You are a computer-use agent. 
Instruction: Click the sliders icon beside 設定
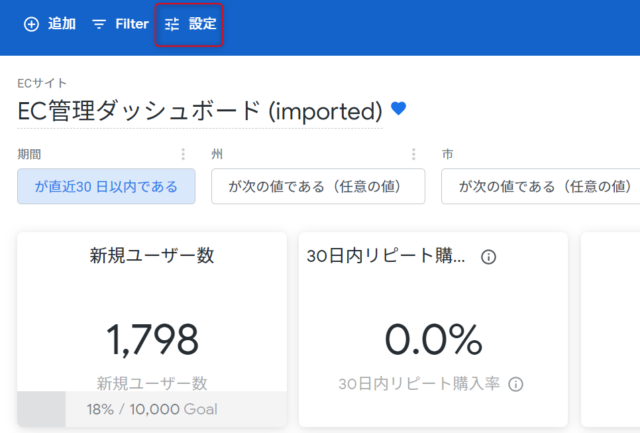tap(172, 24)
